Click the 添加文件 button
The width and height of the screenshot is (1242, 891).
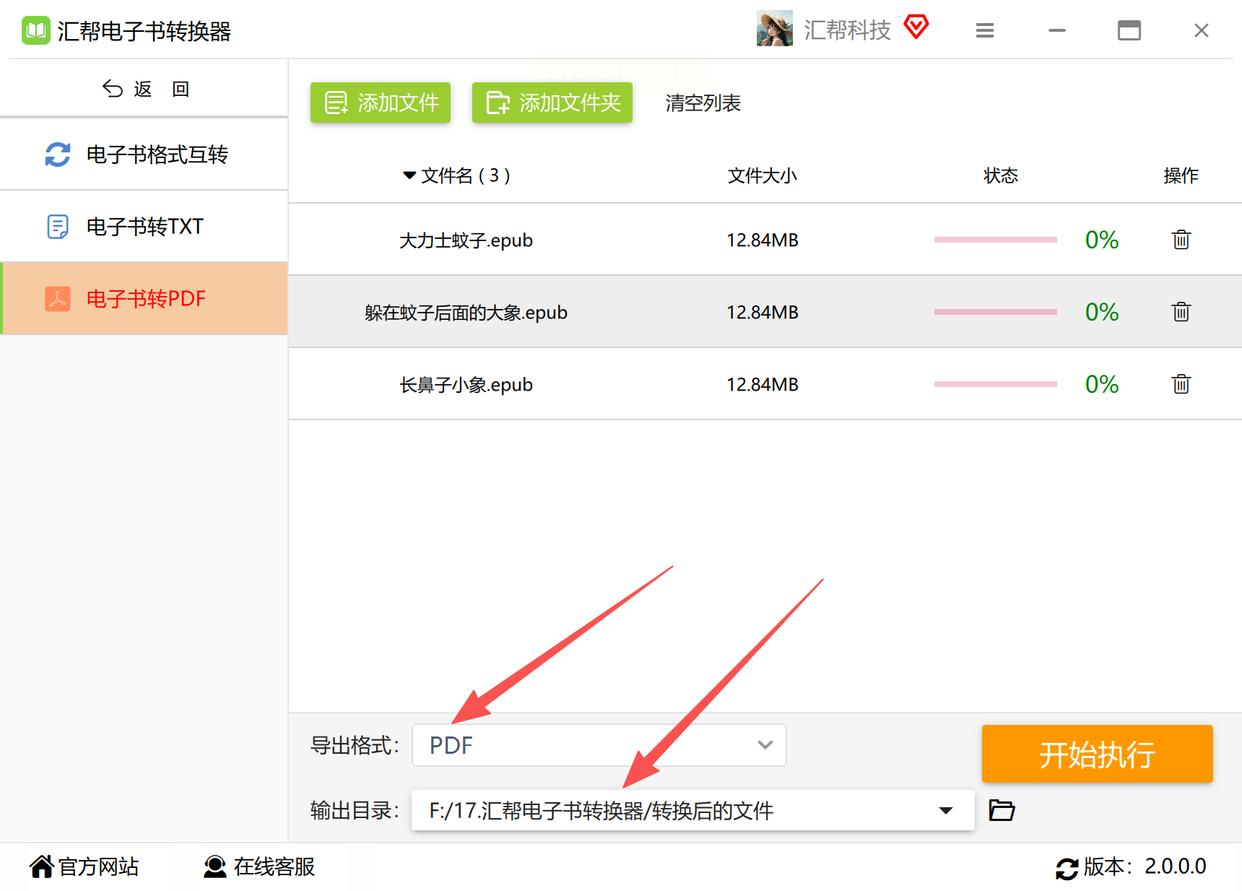pyautogui.click(x=380, y=103)
